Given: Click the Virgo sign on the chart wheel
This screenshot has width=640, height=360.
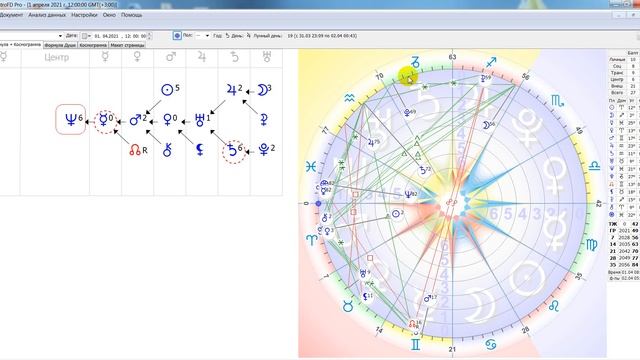Looking at the screenshot, I should [591, 244].
